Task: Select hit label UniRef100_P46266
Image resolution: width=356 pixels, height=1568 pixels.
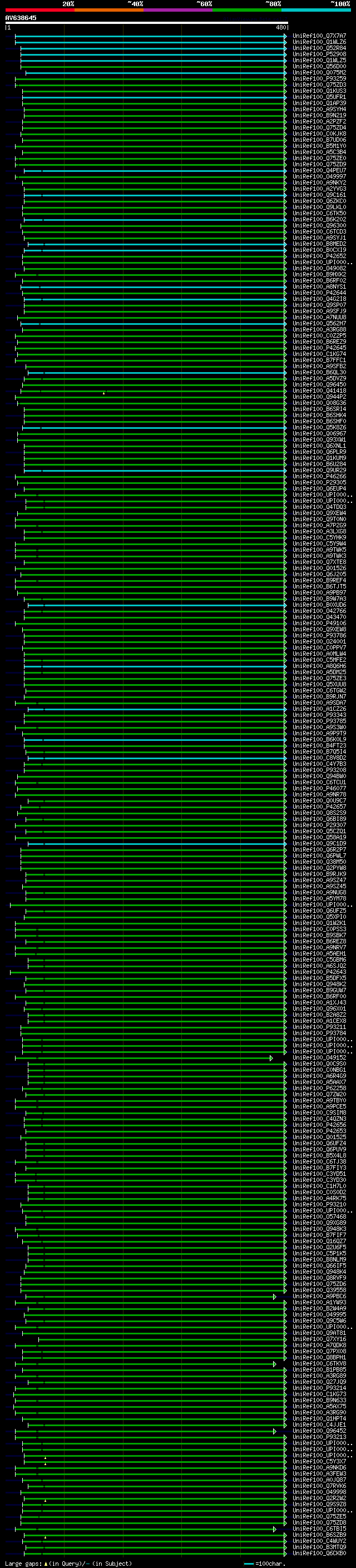Action: (319, 477)
